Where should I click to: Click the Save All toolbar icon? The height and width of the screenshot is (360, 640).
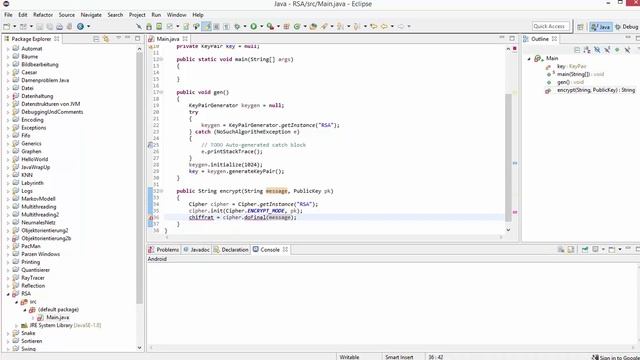point(49,27)
